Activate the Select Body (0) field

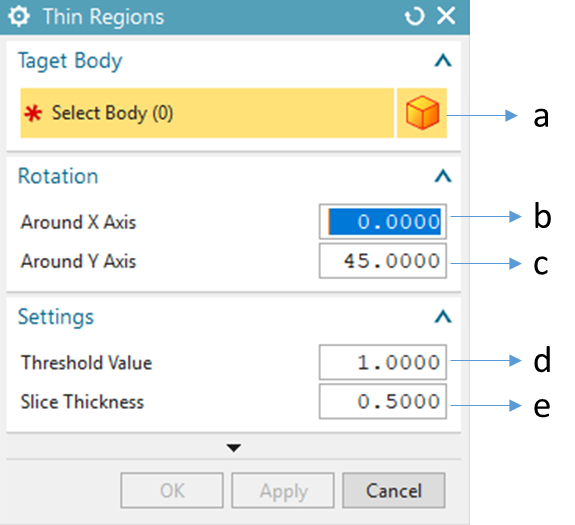pos(207,113)
